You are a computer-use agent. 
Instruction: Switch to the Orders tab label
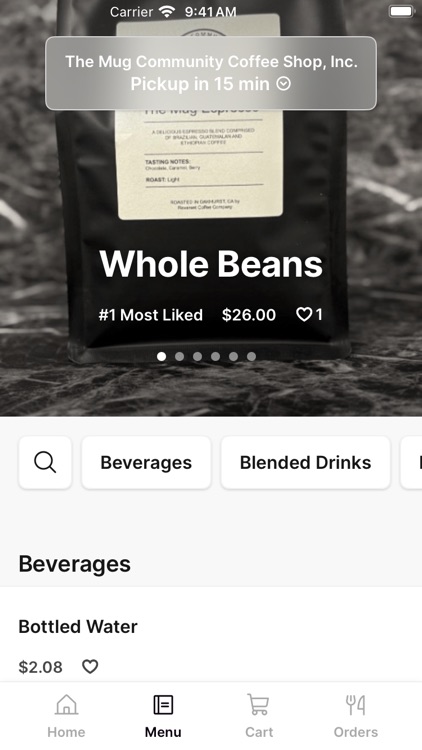coord(355,732)
